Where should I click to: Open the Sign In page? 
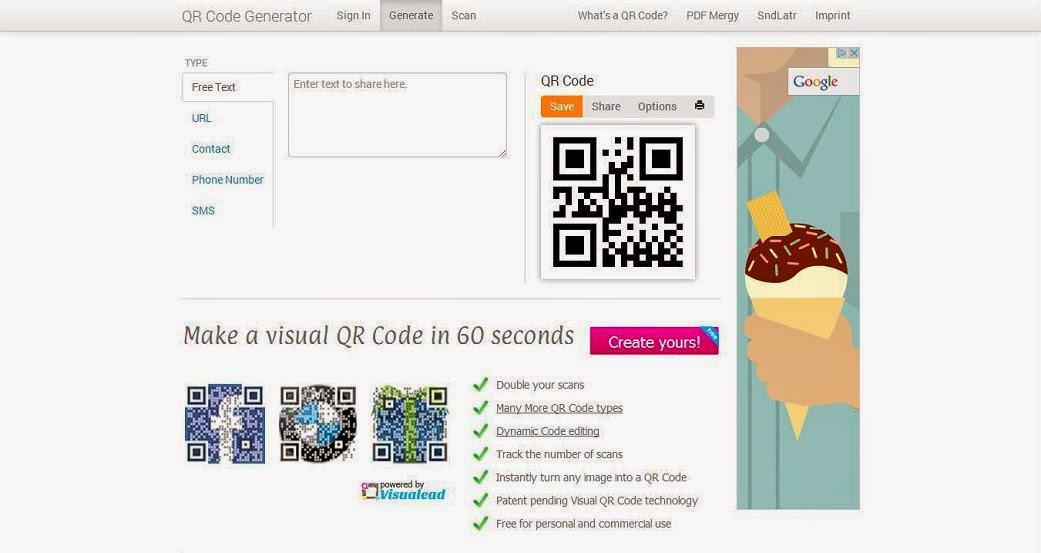tap(353, 15)
